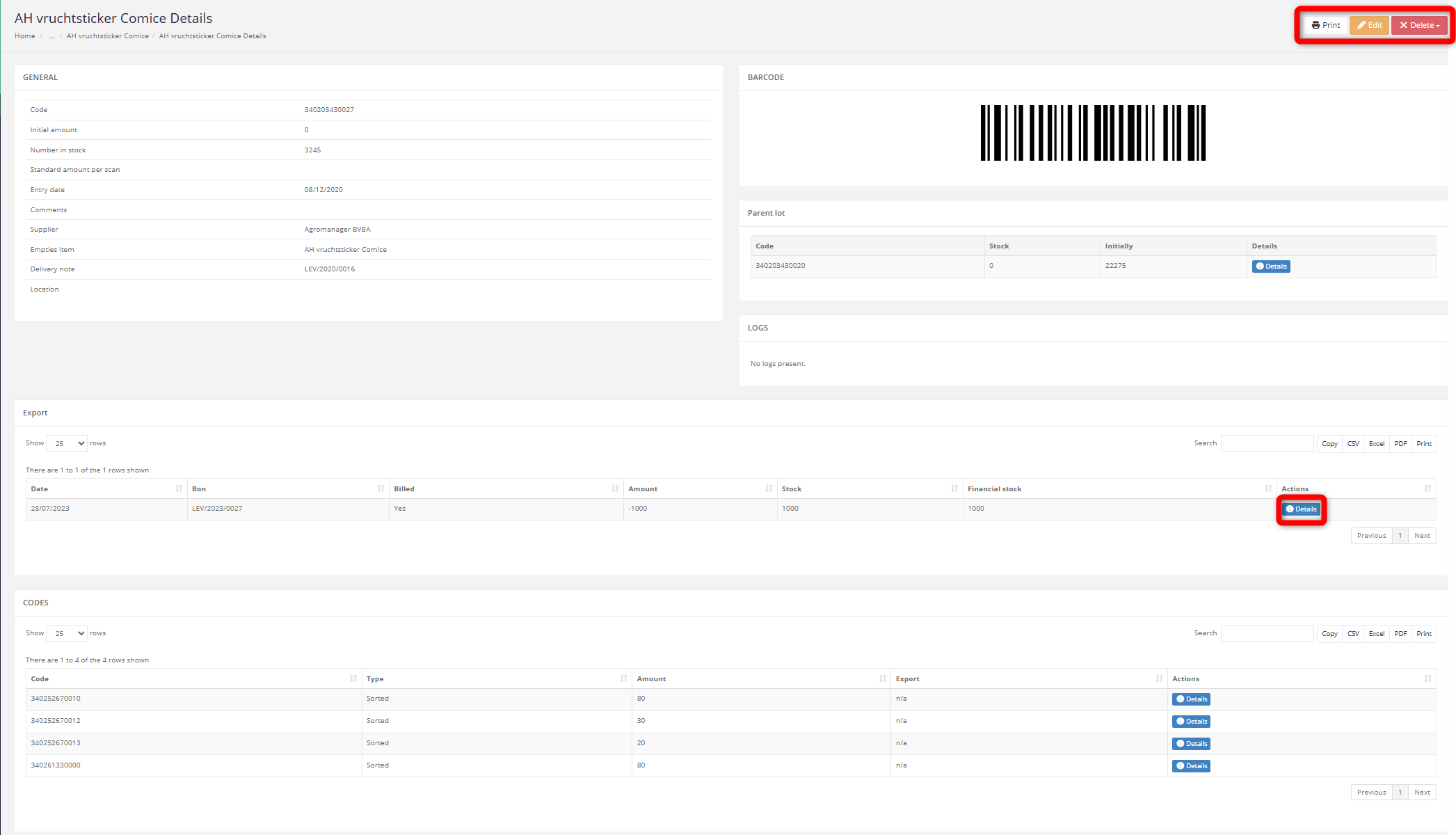Open the Delete dropdown menu
Screen dimensions: 1456x835
point(1419,25)
